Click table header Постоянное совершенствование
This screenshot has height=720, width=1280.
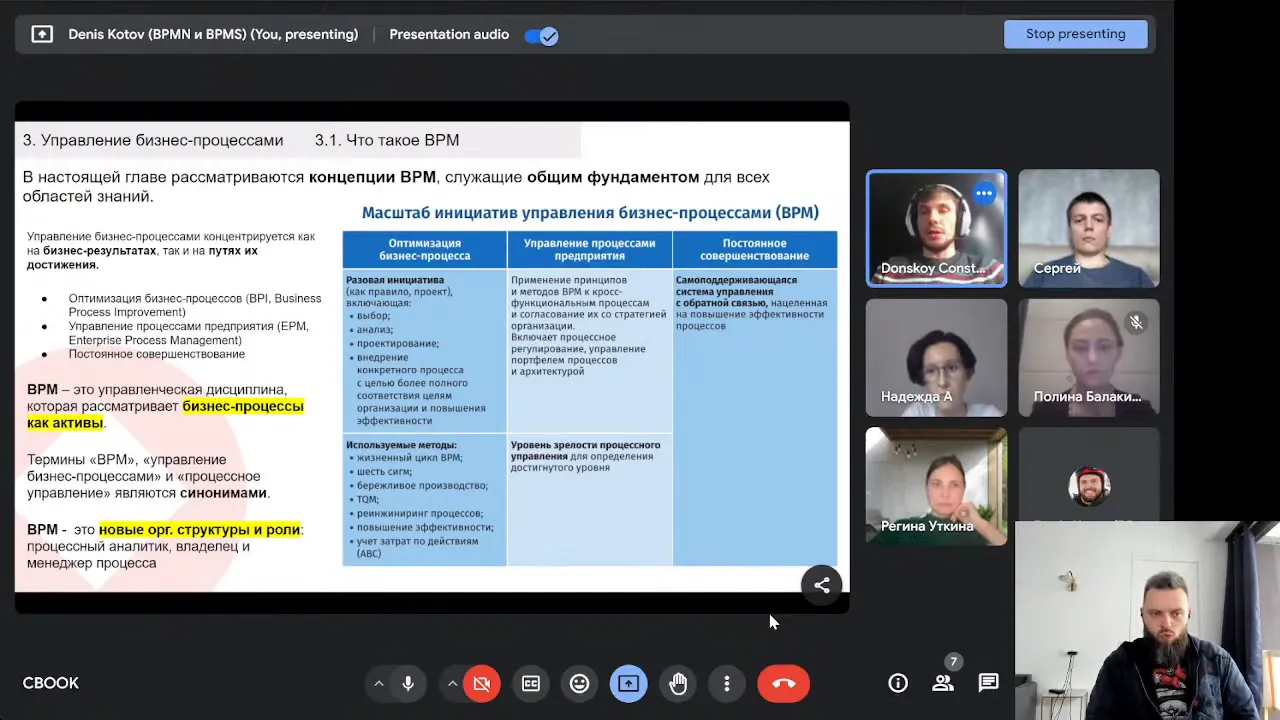pyautogui.click(x=755, y=250)
